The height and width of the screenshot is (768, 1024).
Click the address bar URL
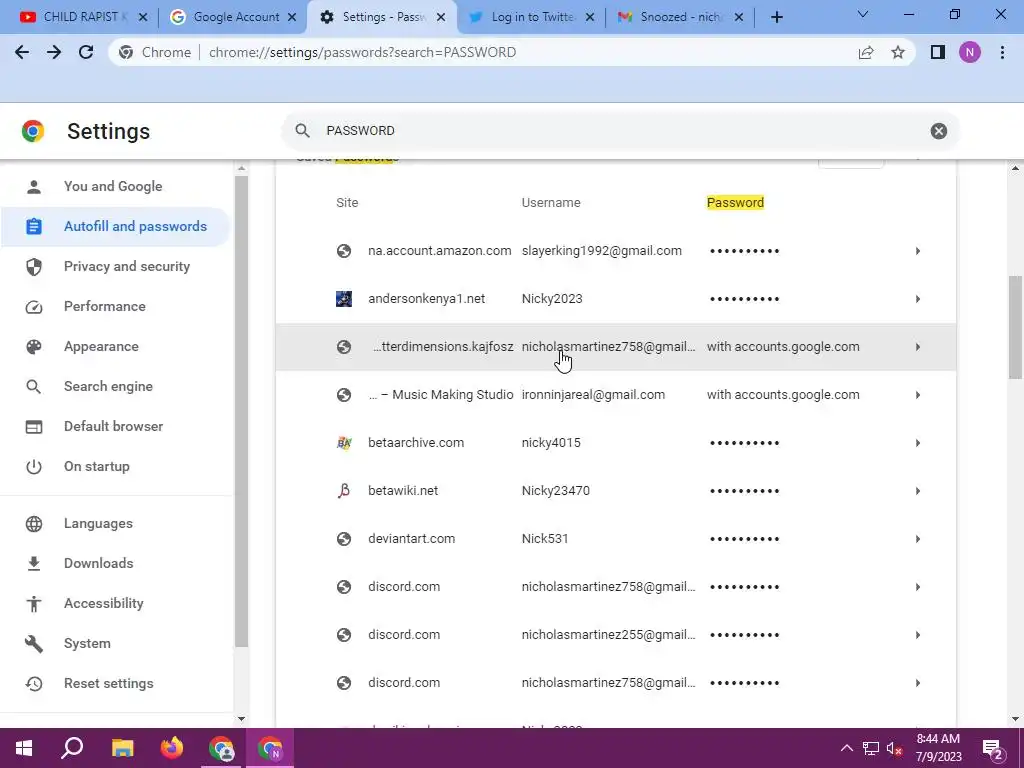(x=362, y=52)
